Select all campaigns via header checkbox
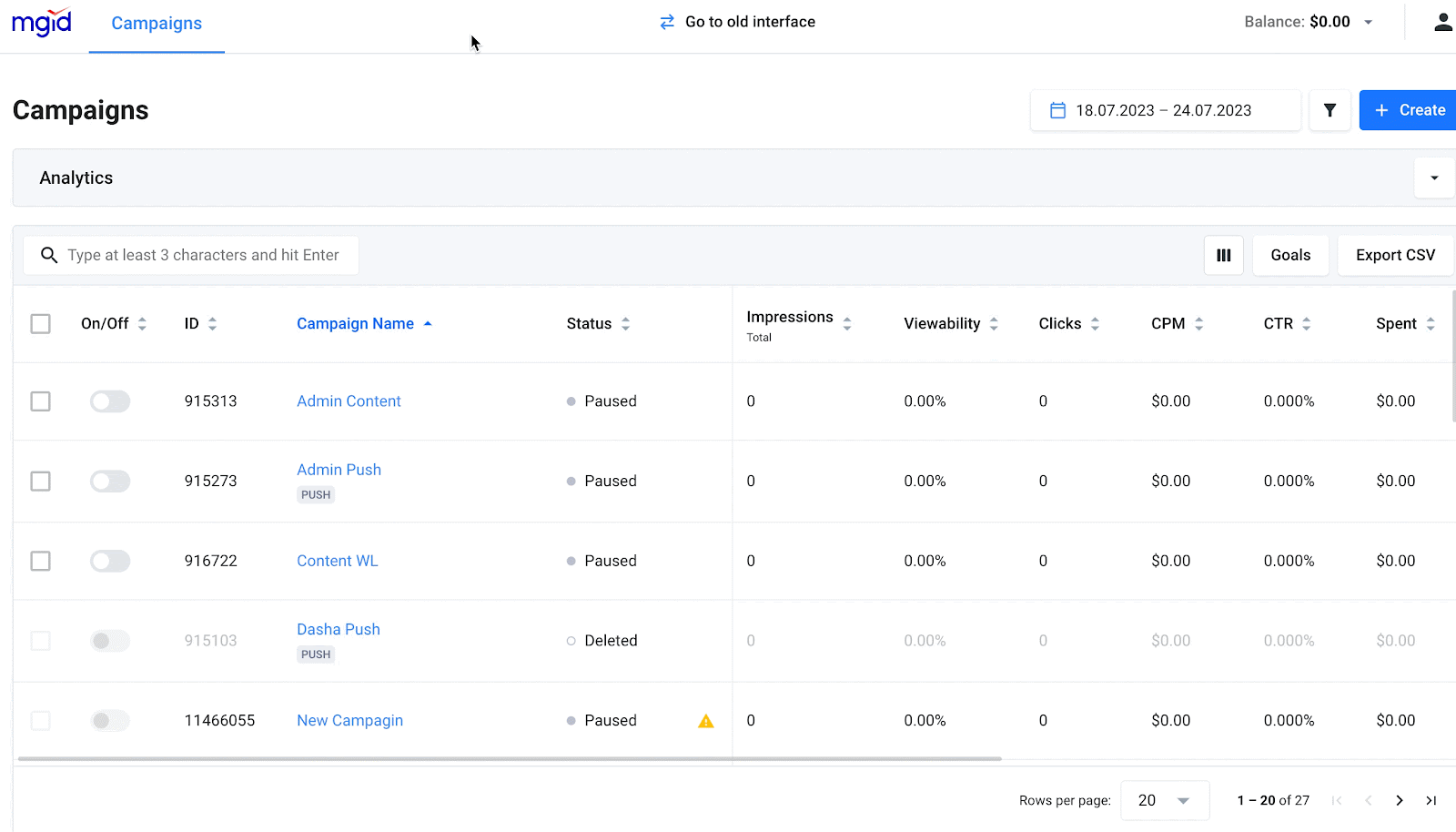The image size is (1456, 832). [40, 323]
